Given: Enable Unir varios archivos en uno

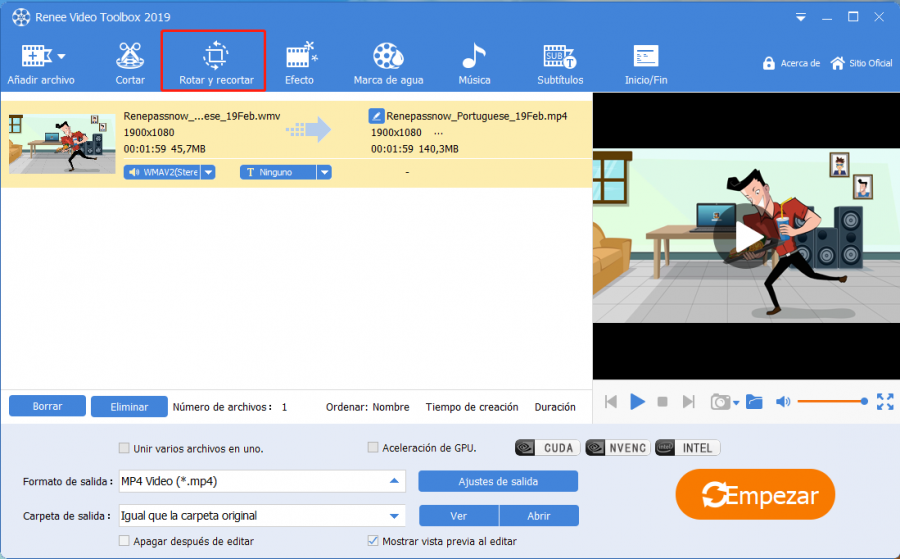Looking at the screenshot, I should tap(124, 448).
